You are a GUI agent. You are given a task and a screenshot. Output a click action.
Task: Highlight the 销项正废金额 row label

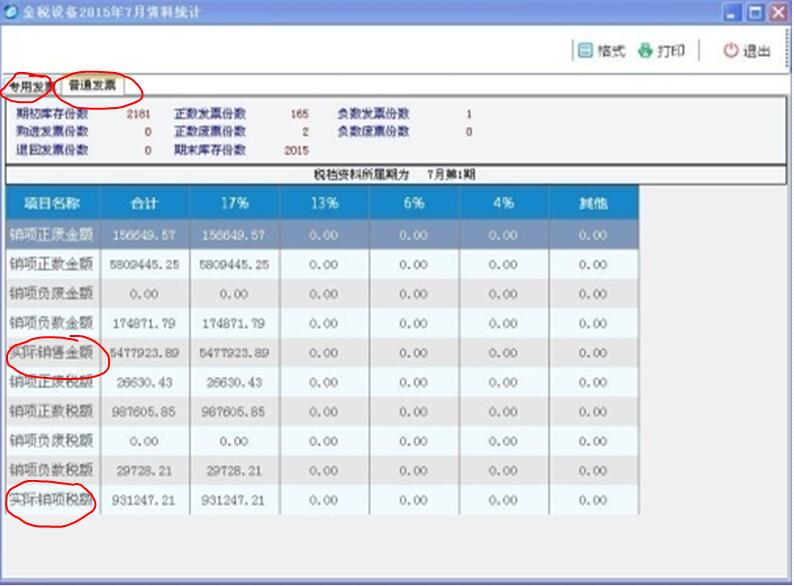52,235
